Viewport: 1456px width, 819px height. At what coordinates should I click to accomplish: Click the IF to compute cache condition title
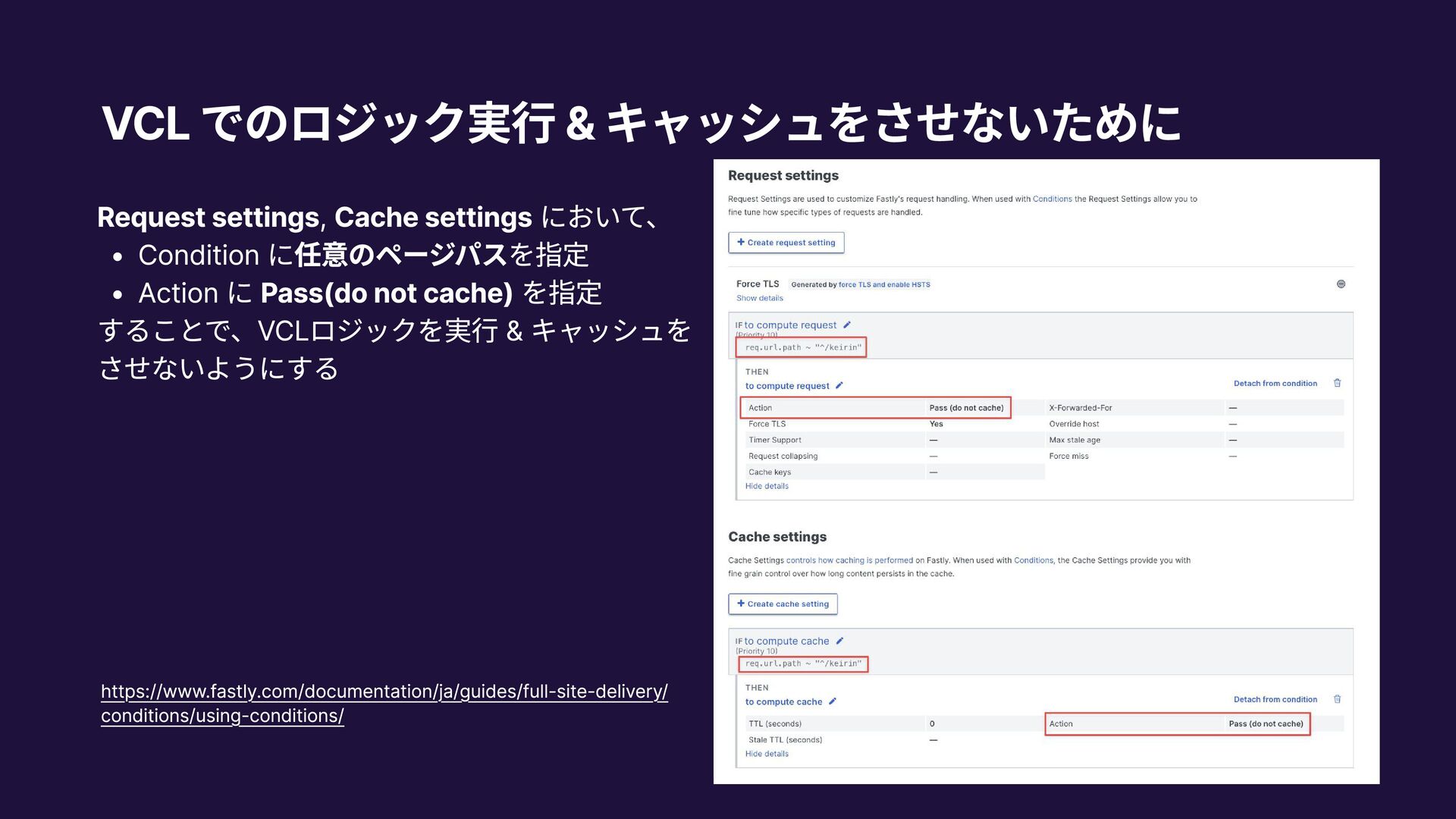(786, 641)
